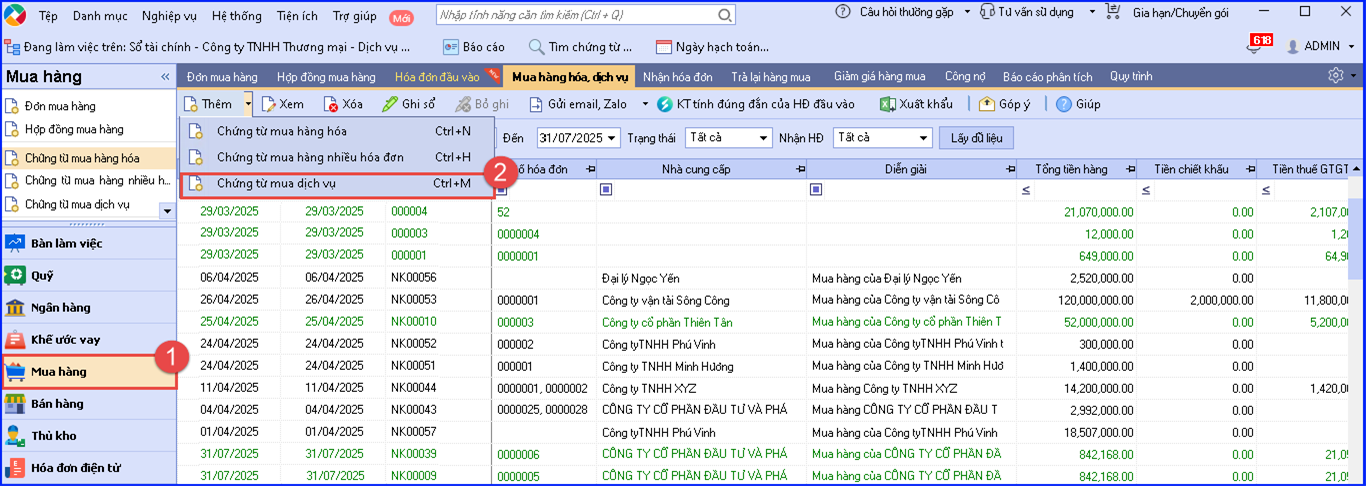Click the Góp ý button
The height and width of the screenshot is (486, 1366).
[x=1005, y=104]
